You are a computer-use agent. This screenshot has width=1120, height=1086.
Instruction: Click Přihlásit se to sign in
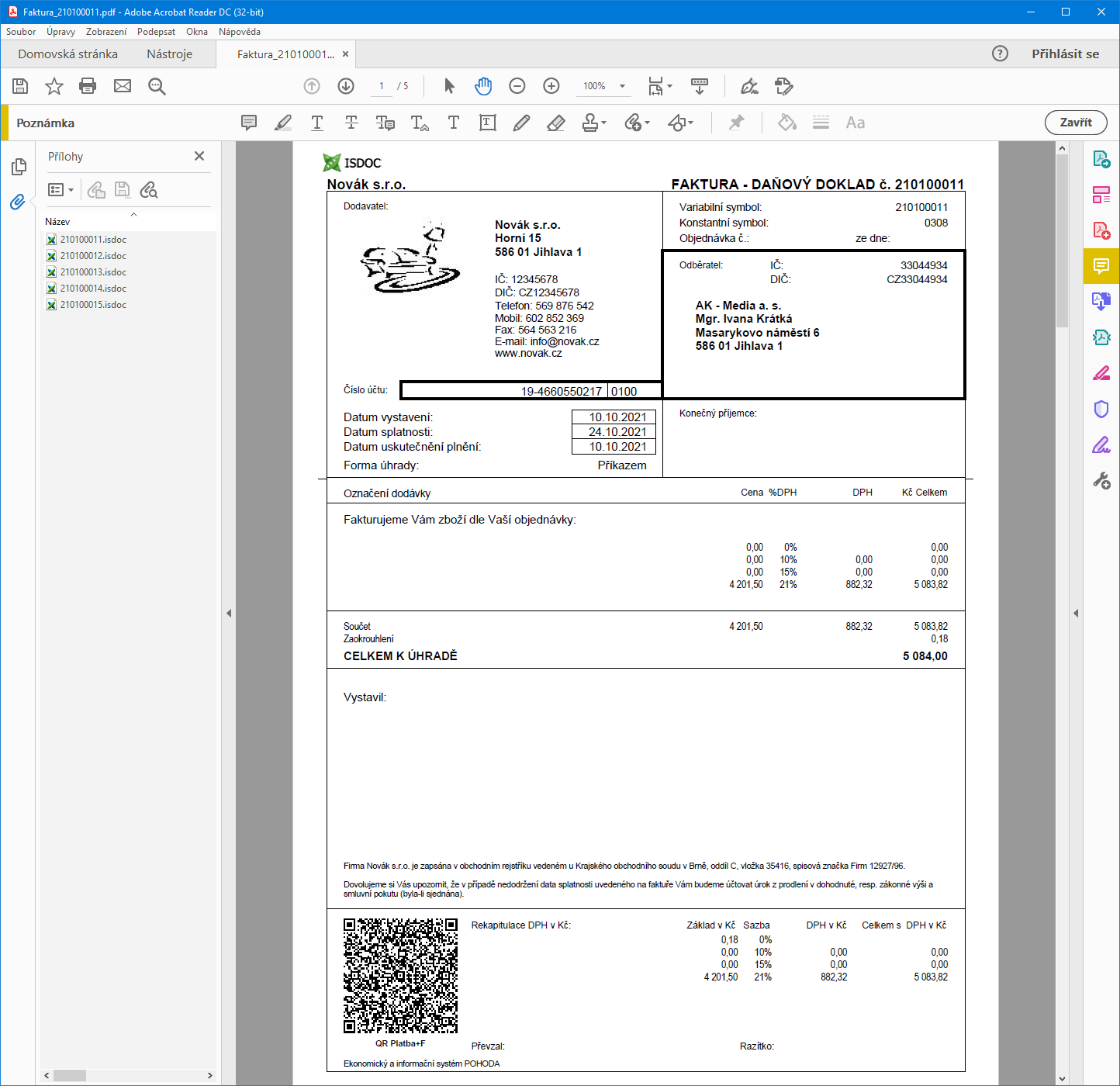click(x=1065, y=54)
